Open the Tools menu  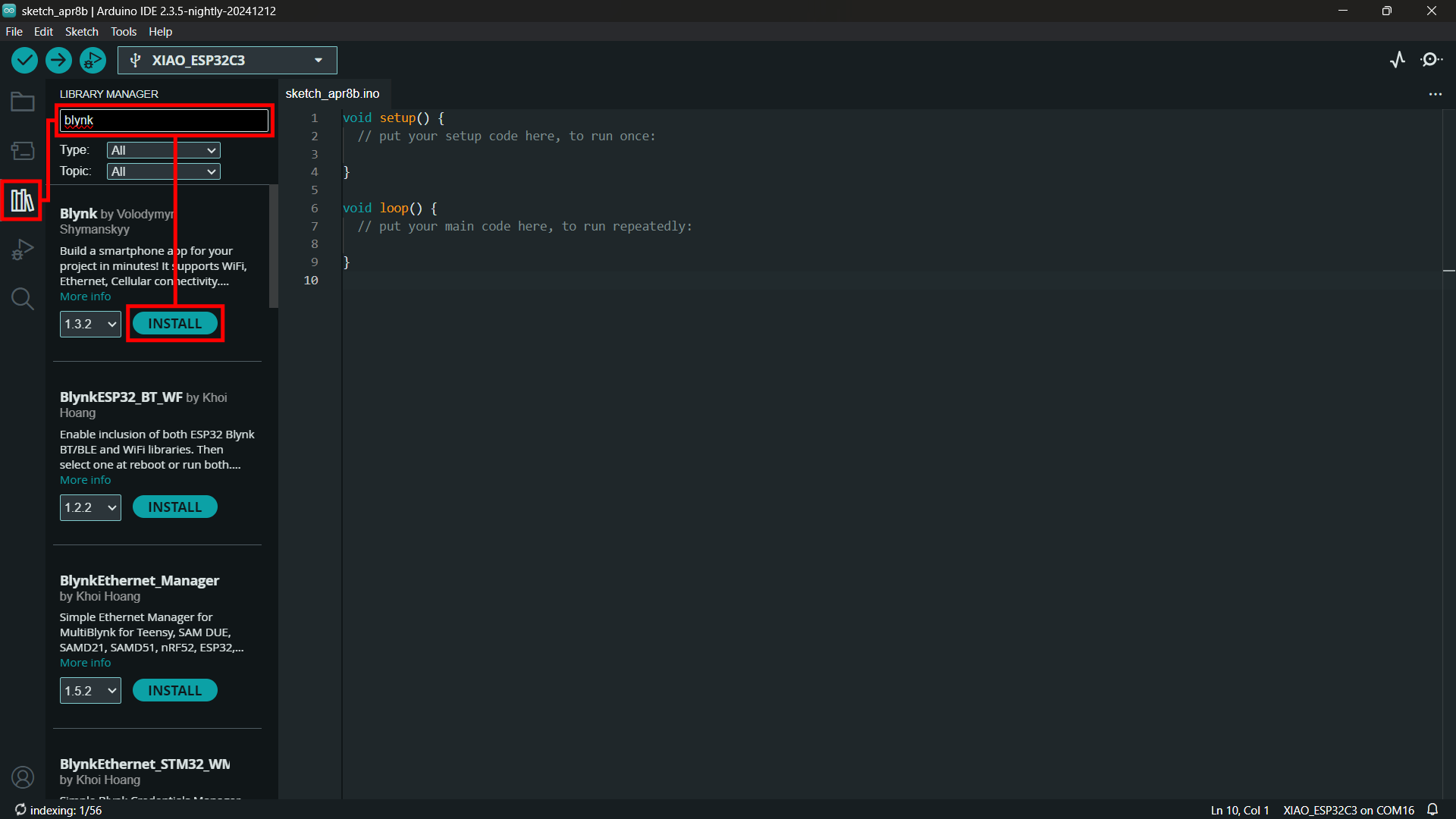click(x=124, y=31)
